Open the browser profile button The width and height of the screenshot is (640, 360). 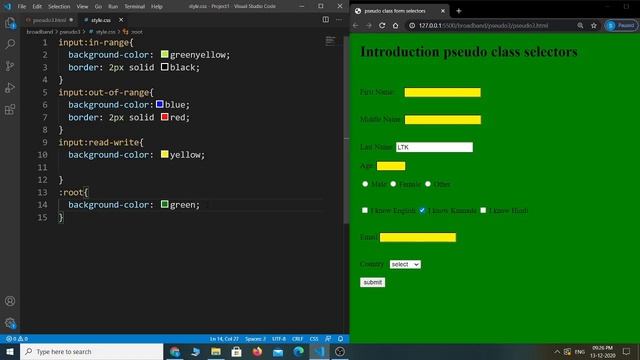tap(621, 25)
